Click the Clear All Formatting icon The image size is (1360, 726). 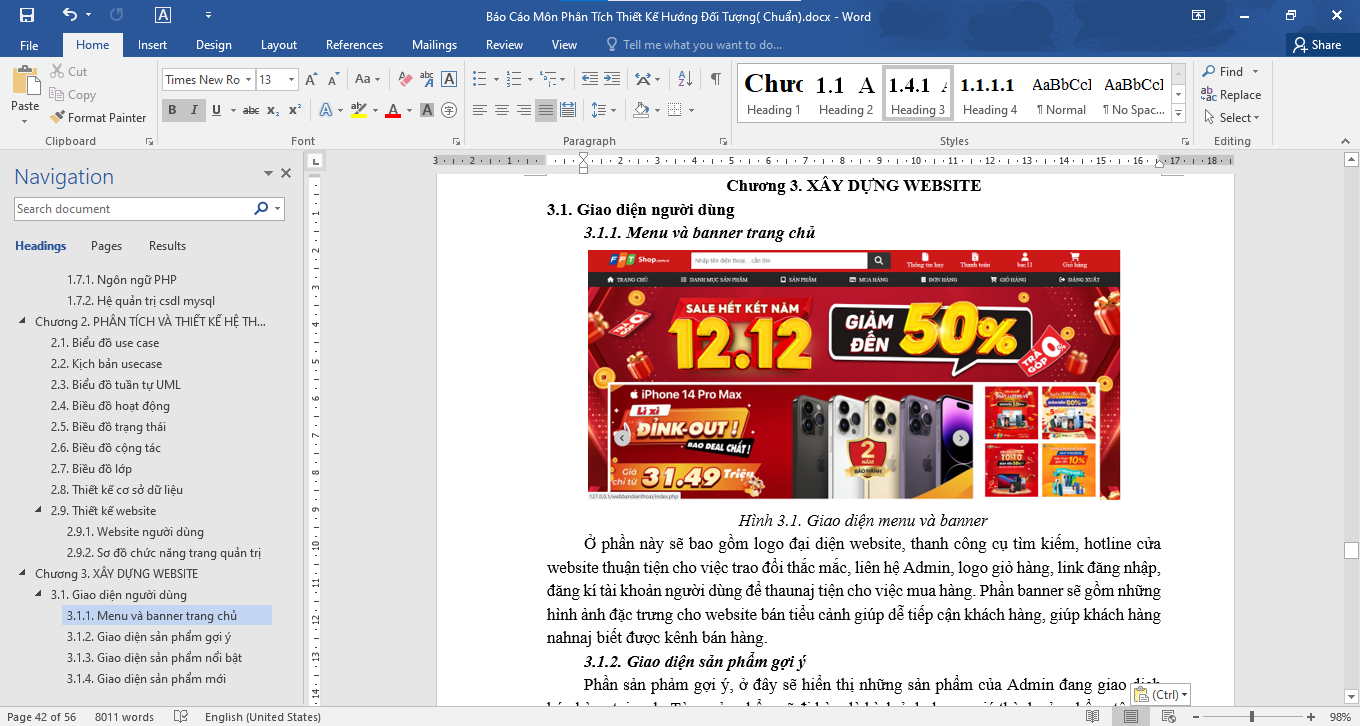(405, 79)
